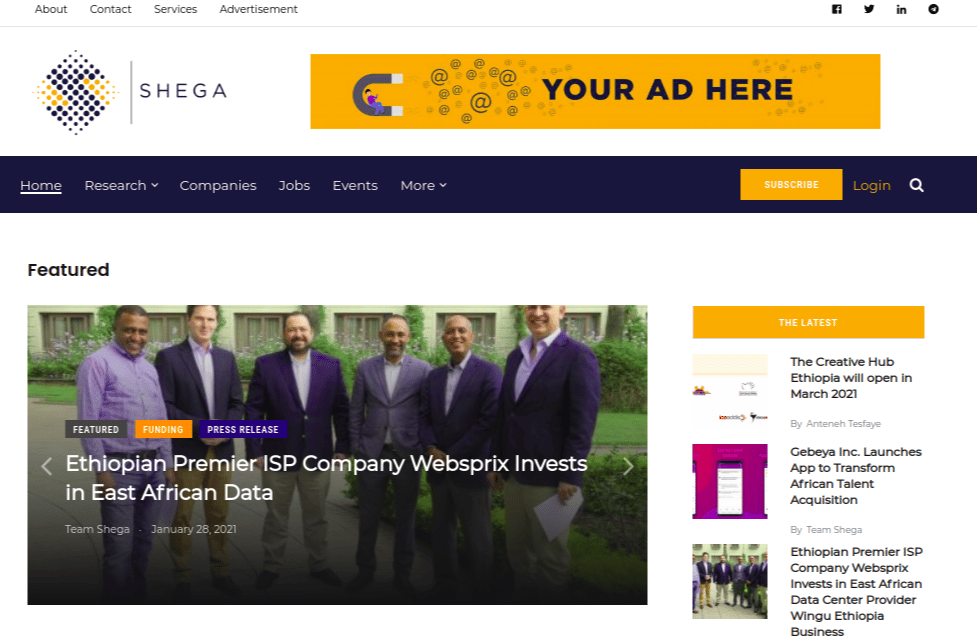
Task: Select the Press Release category tag
Action: click(x=243, y=429)
